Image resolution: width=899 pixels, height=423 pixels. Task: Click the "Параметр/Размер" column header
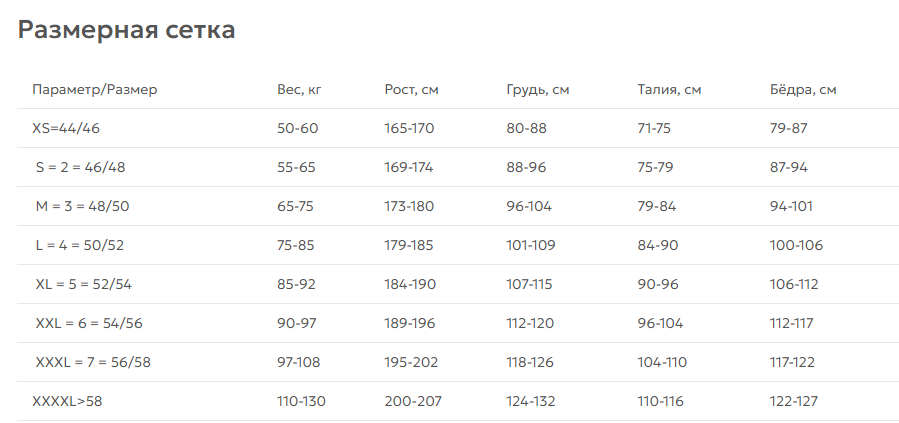[95, 90]
